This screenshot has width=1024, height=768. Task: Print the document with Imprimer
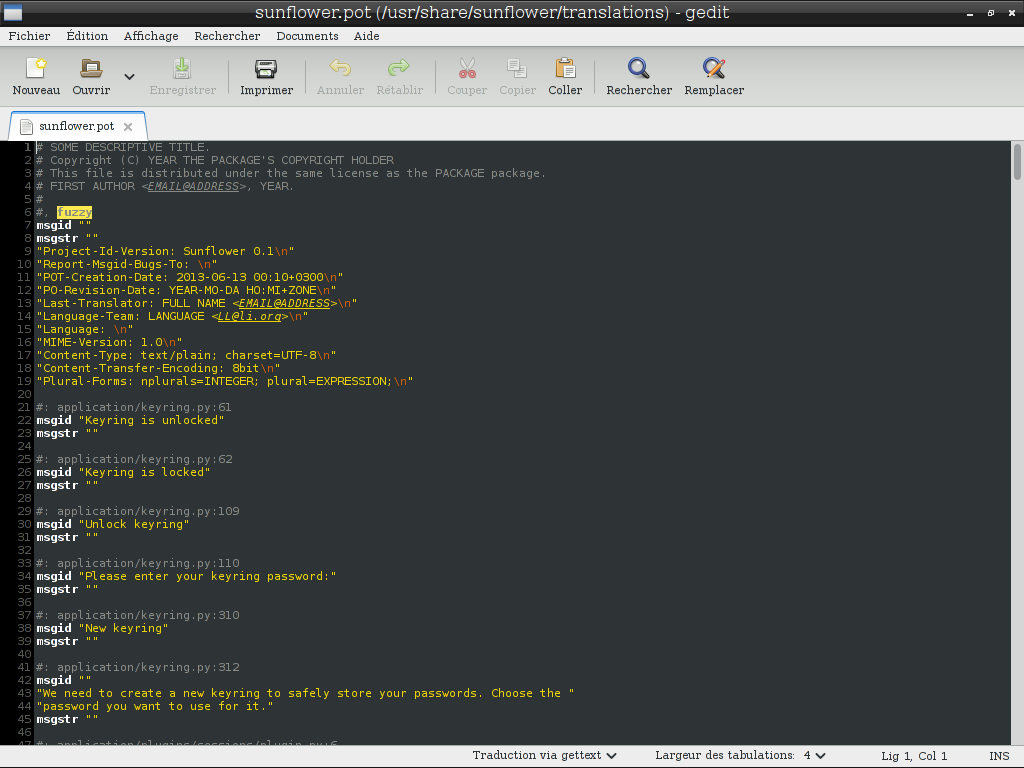[266, 68]
